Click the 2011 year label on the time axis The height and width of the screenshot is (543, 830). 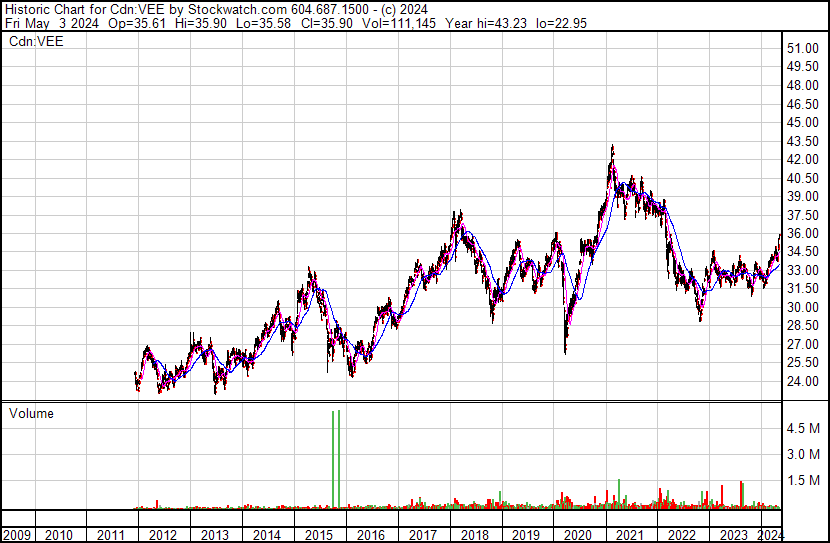[x=110, y=535]
